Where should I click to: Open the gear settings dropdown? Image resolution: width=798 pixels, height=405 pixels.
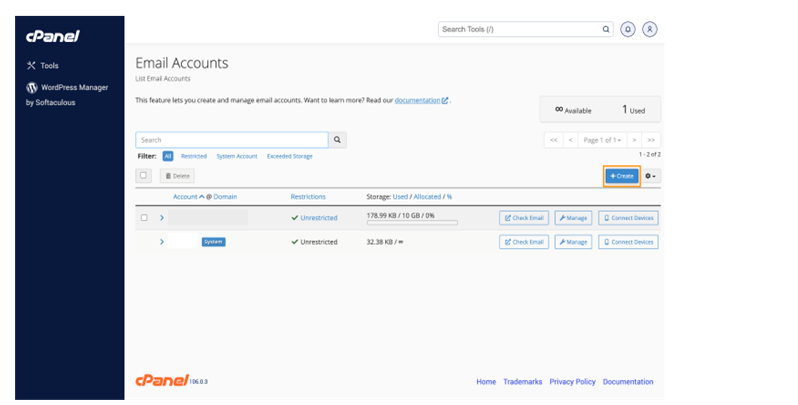(x=651, y=176)
